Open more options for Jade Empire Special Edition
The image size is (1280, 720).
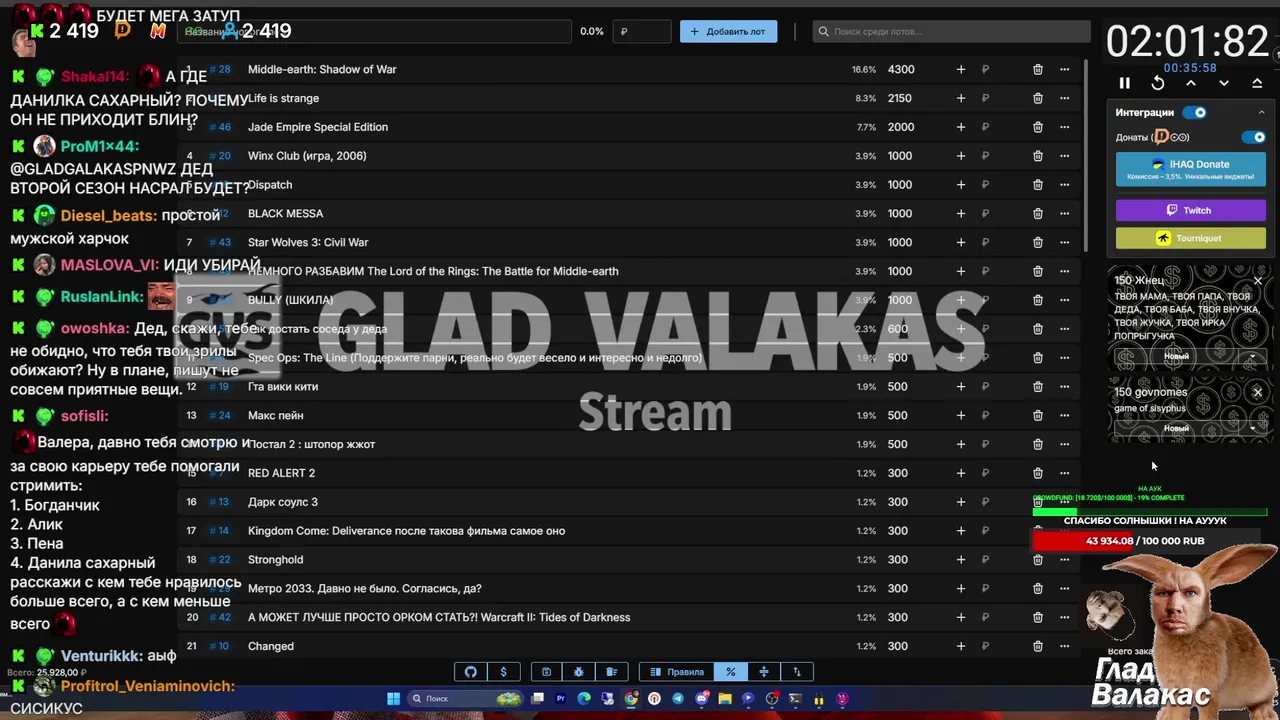(1064, 127)
